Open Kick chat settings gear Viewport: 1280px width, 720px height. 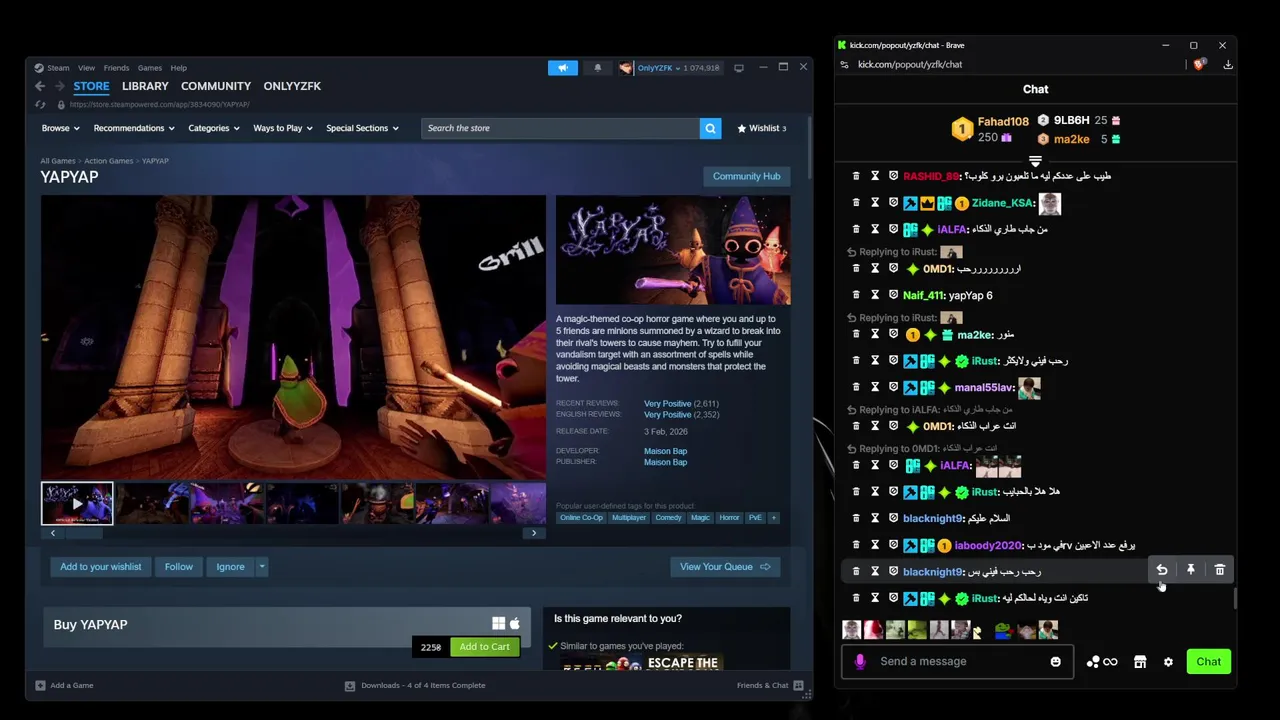1168,662
